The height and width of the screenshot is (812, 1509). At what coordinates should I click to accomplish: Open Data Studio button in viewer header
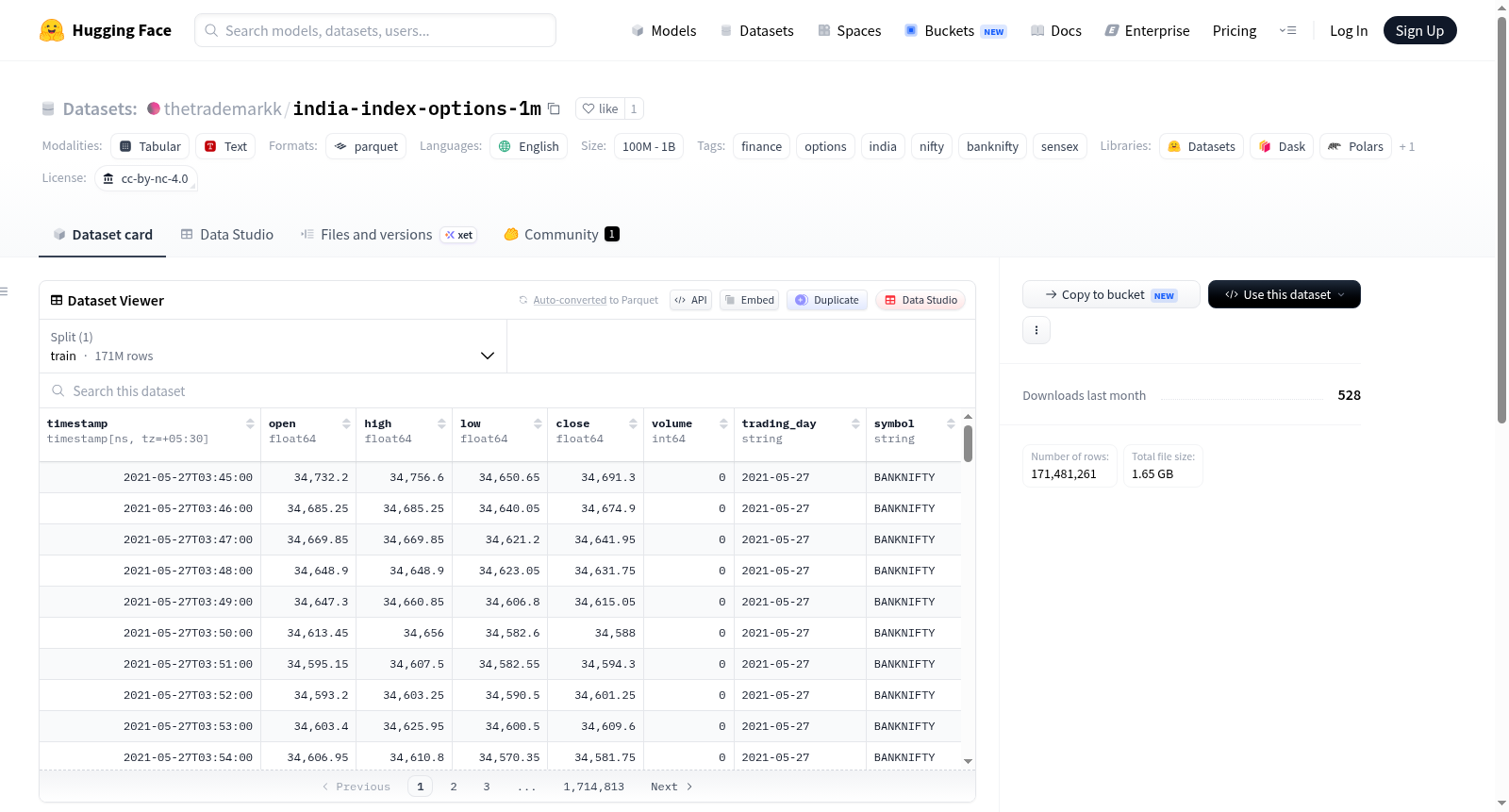point(920,300)
